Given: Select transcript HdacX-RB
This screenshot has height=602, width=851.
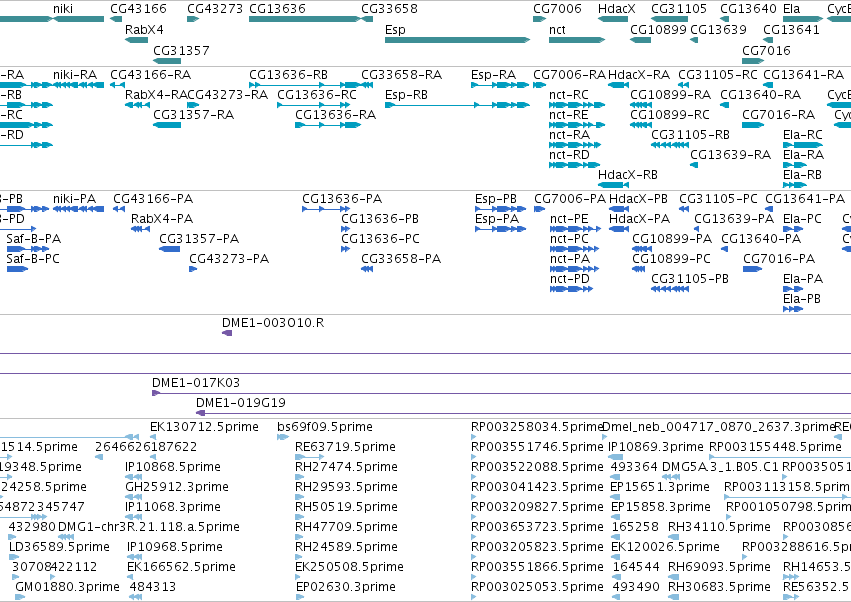Looking at the screenshot, I should (x=614, y=185).
